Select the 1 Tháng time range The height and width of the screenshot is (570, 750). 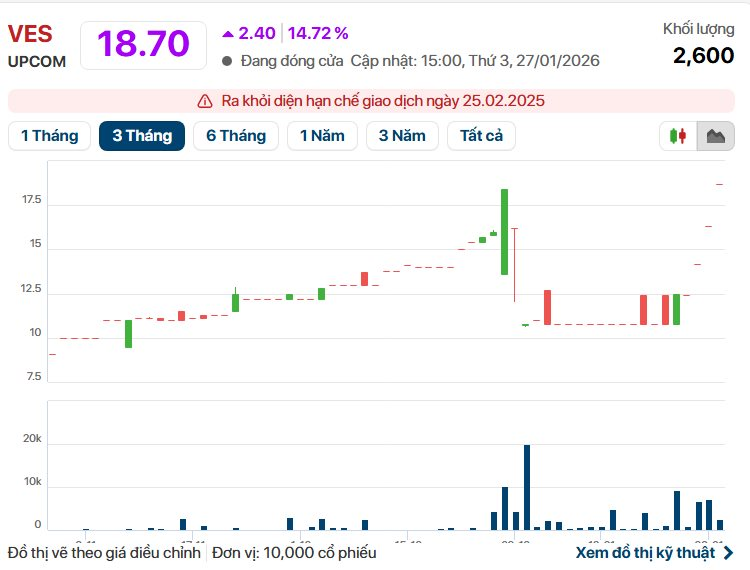coord(49,136)
